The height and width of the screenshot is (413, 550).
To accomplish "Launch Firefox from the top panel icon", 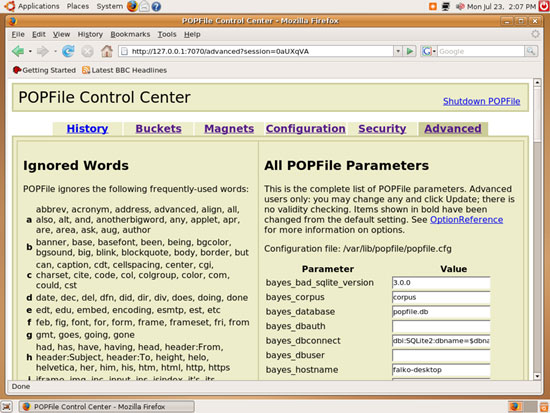I will pos(132,6).
